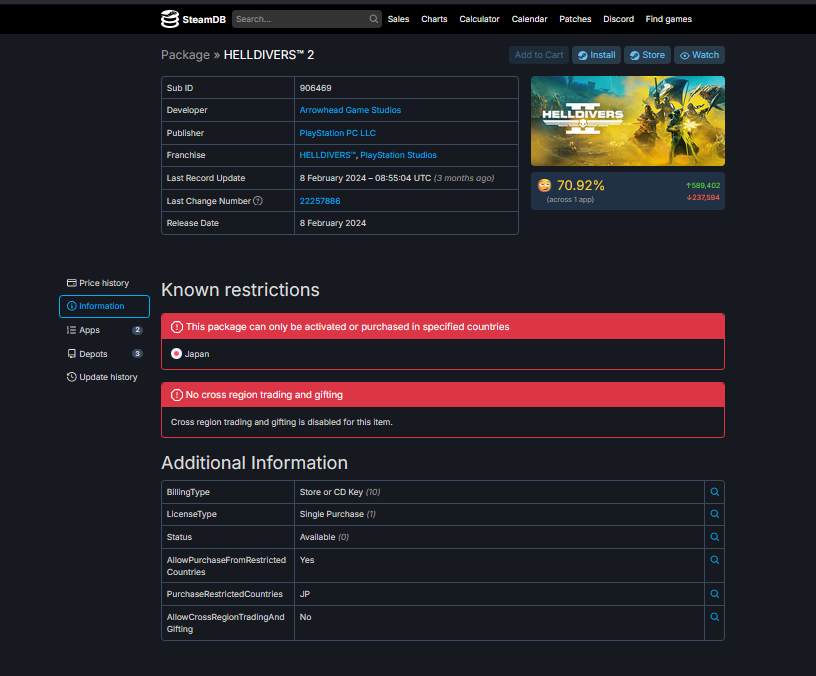Click the positive reviews count 589,402
The width and height of the screenshot is (816, 676).
click(703, 185)
